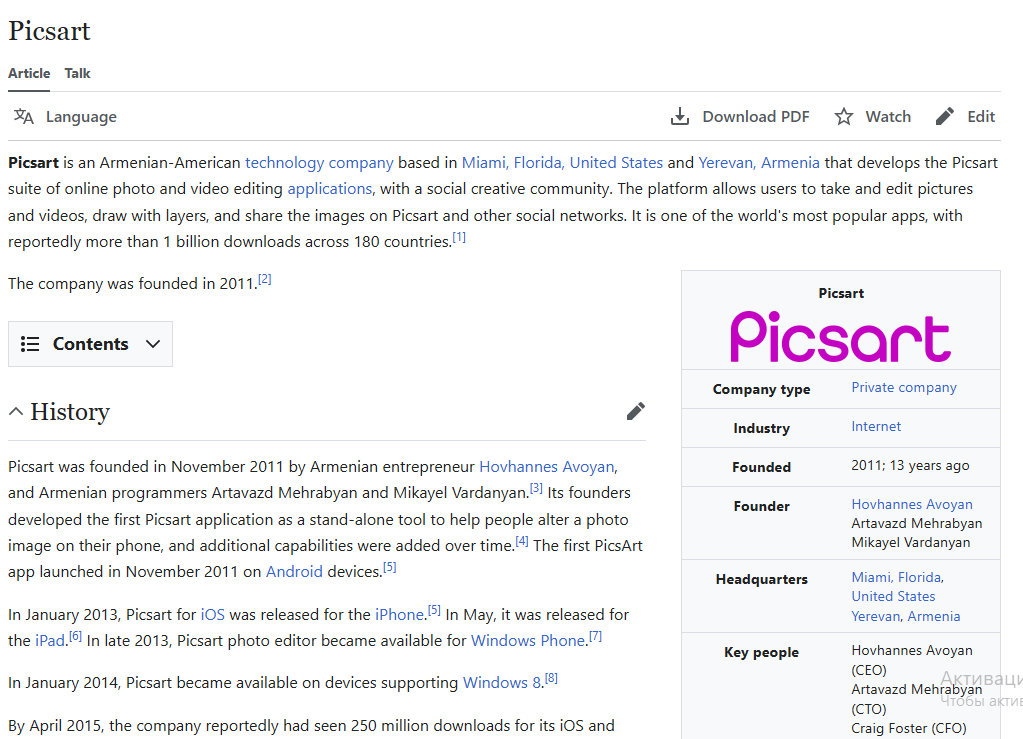
Task: Expand the Contents dropdown chevron
Action: click(153, 344)
